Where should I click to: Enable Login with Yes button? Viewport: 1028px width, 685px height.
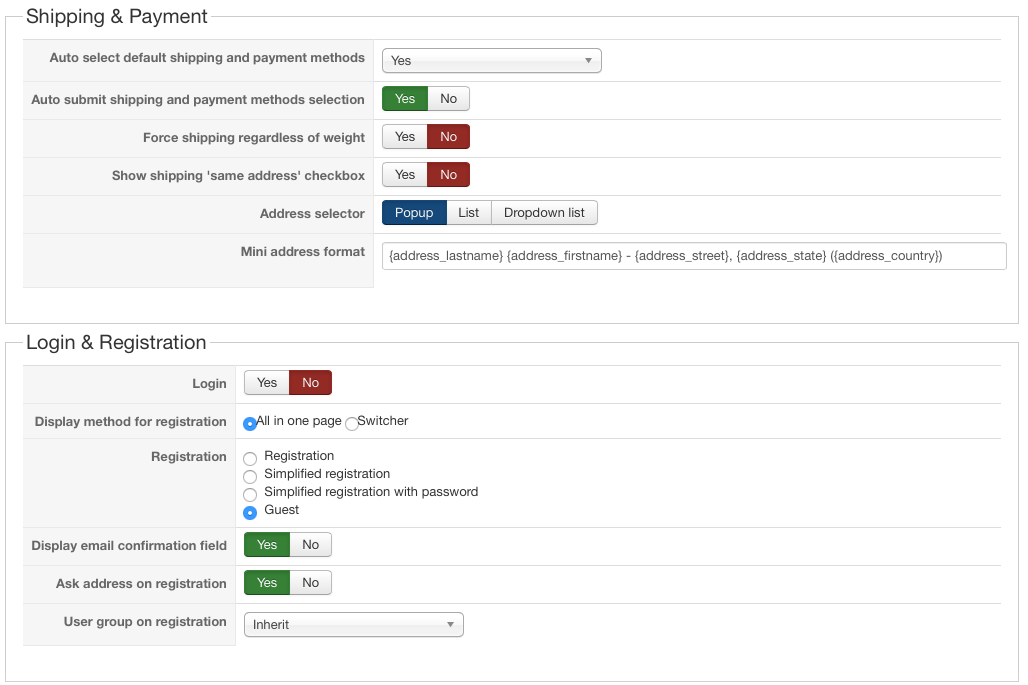click(x=266, y=383)
